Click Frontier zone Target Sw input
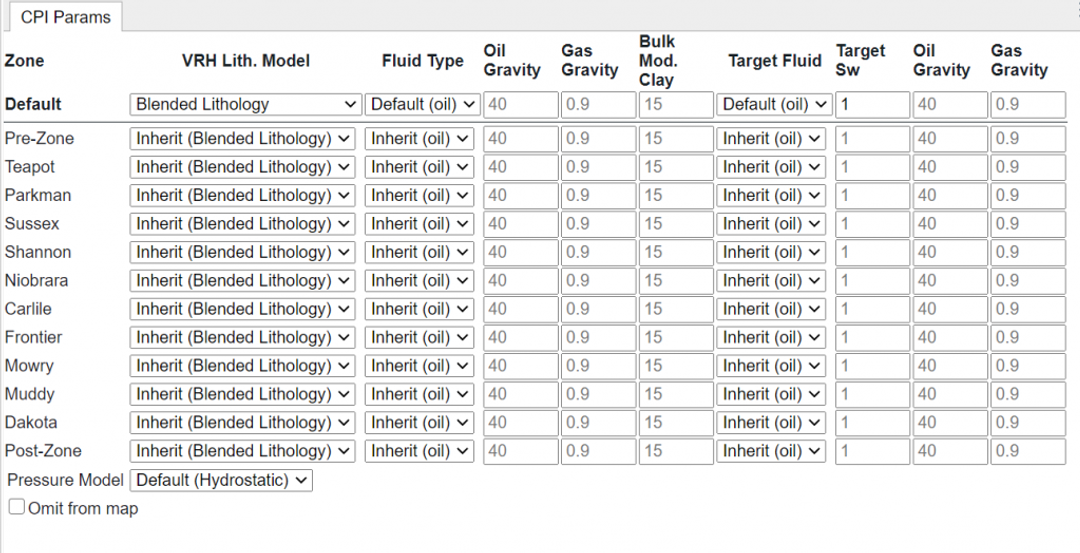The height and width of the screenshot is (553, 1080). (x=873, y=337)
